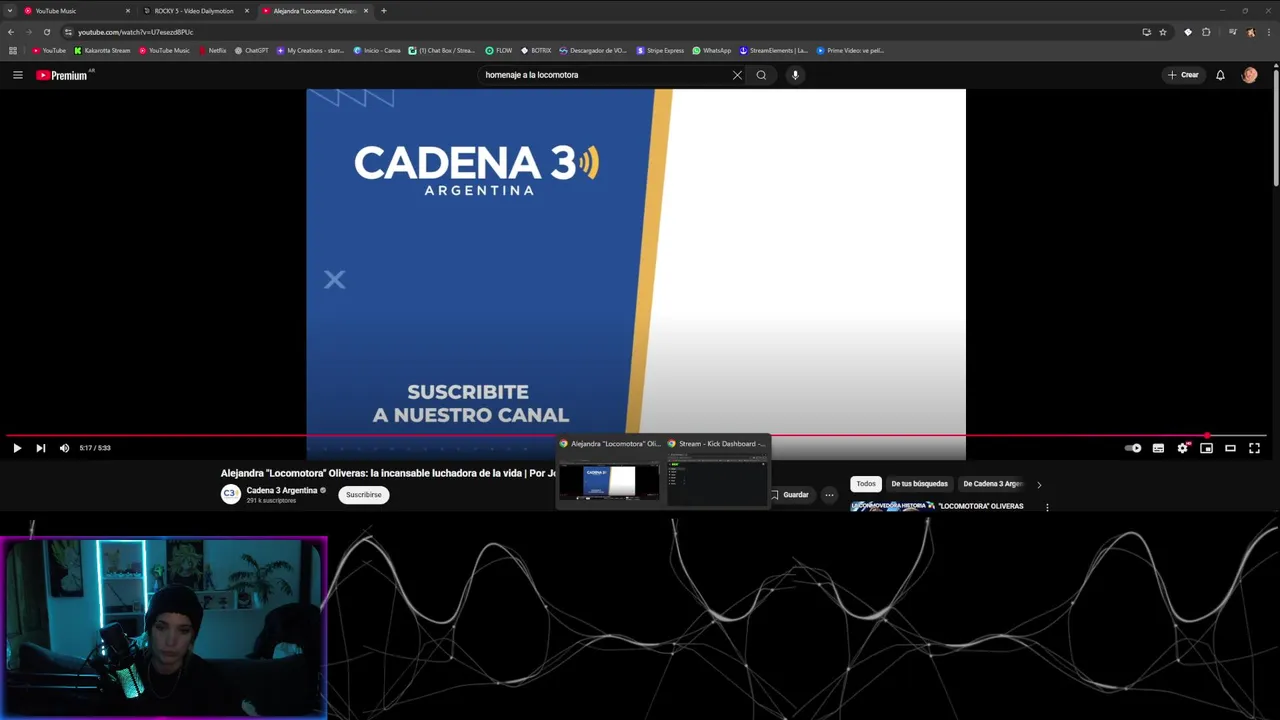Viewport: 1280px width, 720px height.
Task: Open Cadena 3 Argentina channel avatar
Action: (x=231, y=494)
